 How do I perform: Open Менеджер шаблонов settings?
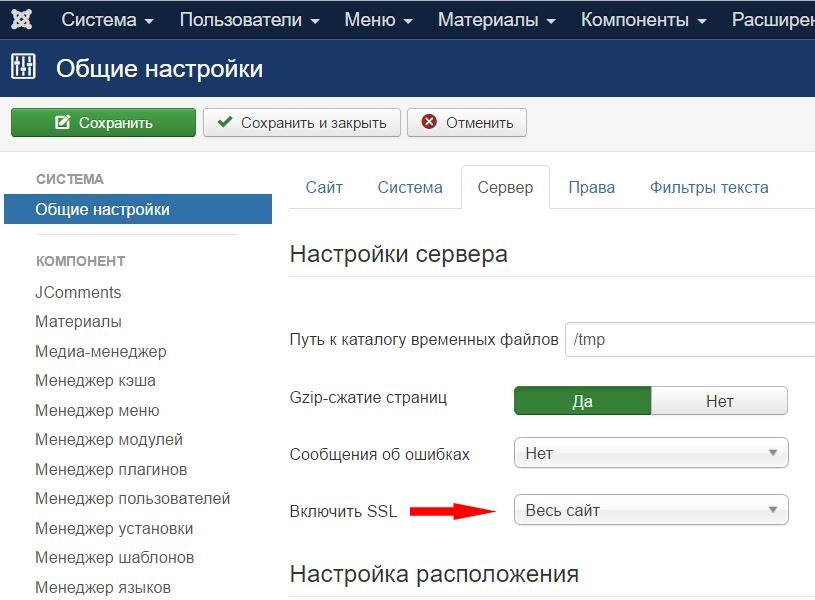coord(114,558)
